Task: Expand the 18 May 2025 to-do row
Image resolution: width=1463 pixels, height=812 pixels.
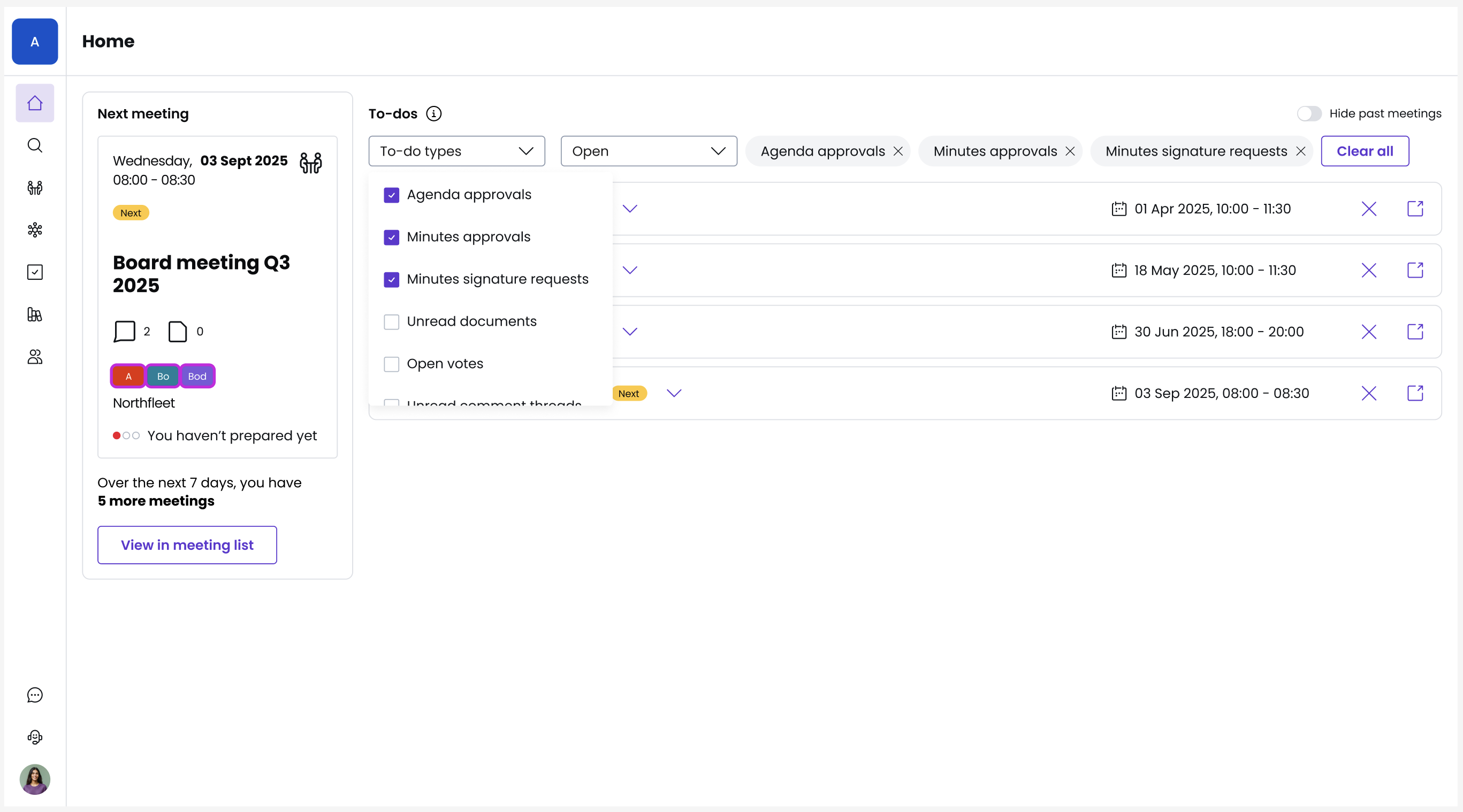Action: tap(630, 270)
